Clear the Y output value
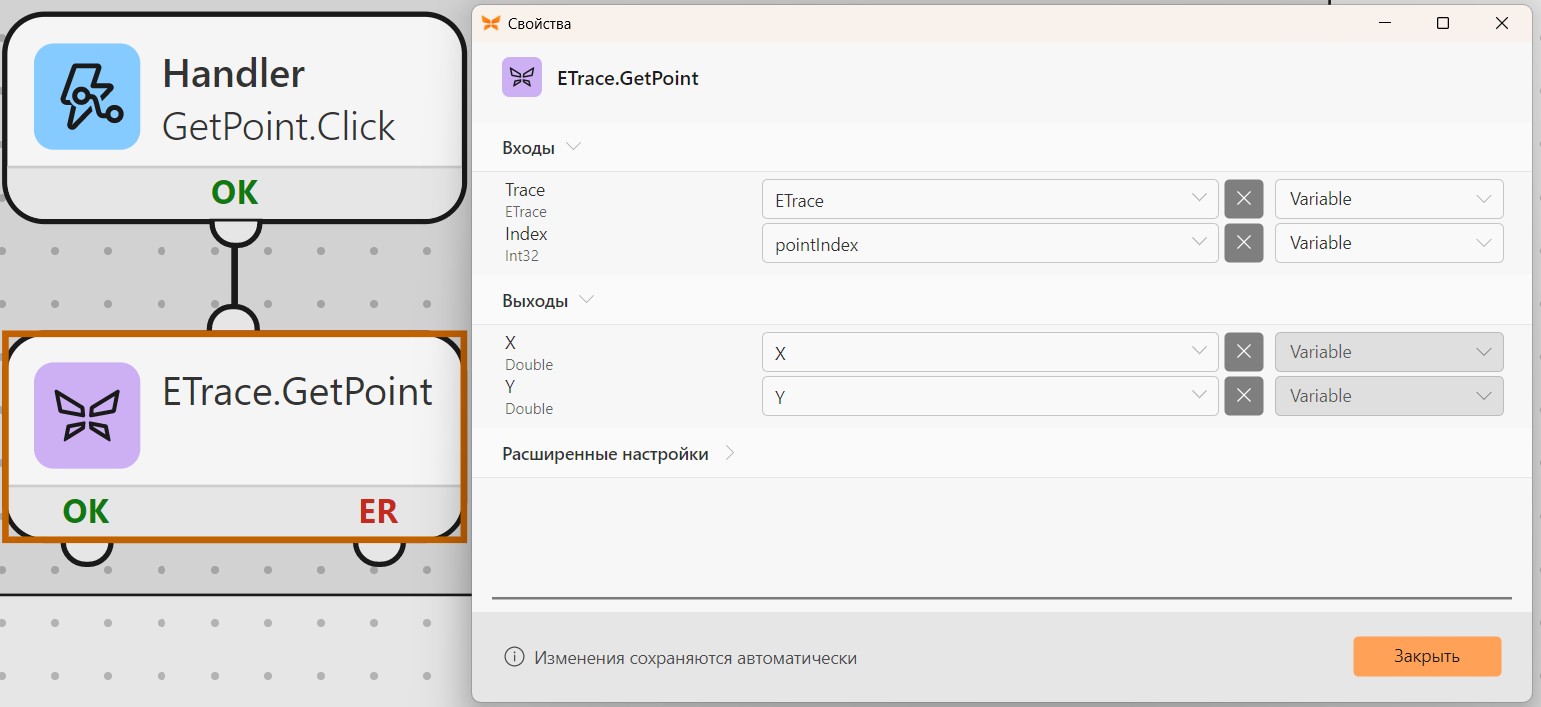Screen dimensions: 1541x707 point(1244,396)
